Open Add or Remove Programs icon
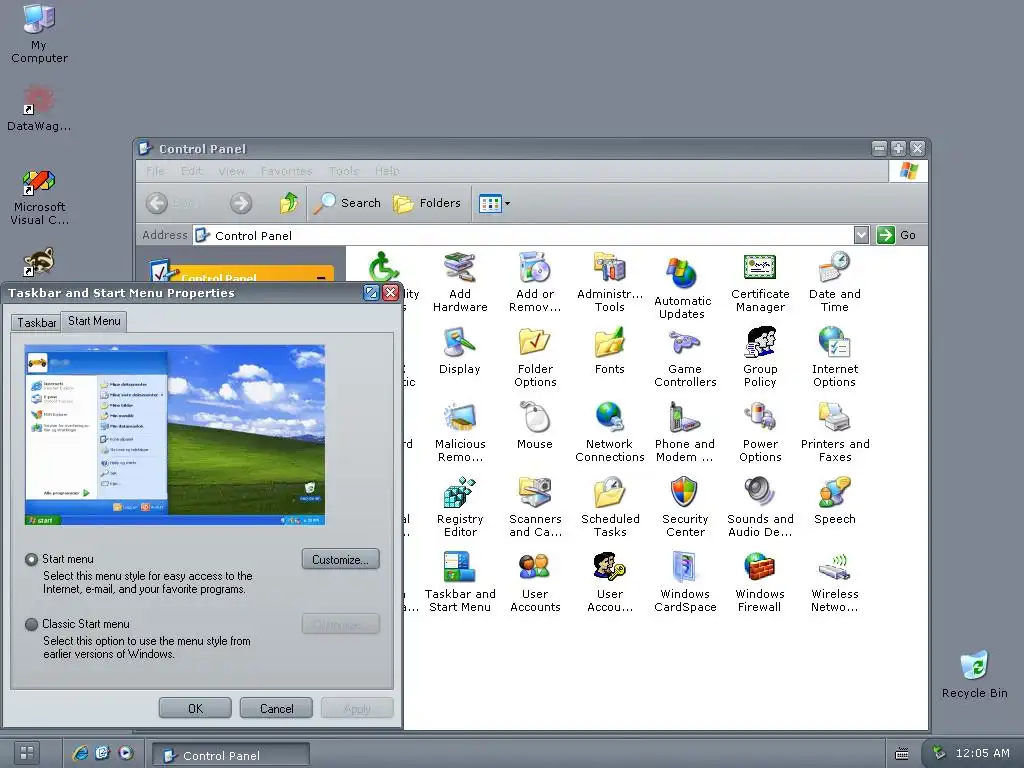This screenshot has height=768, width=1024. pos(535,282)
